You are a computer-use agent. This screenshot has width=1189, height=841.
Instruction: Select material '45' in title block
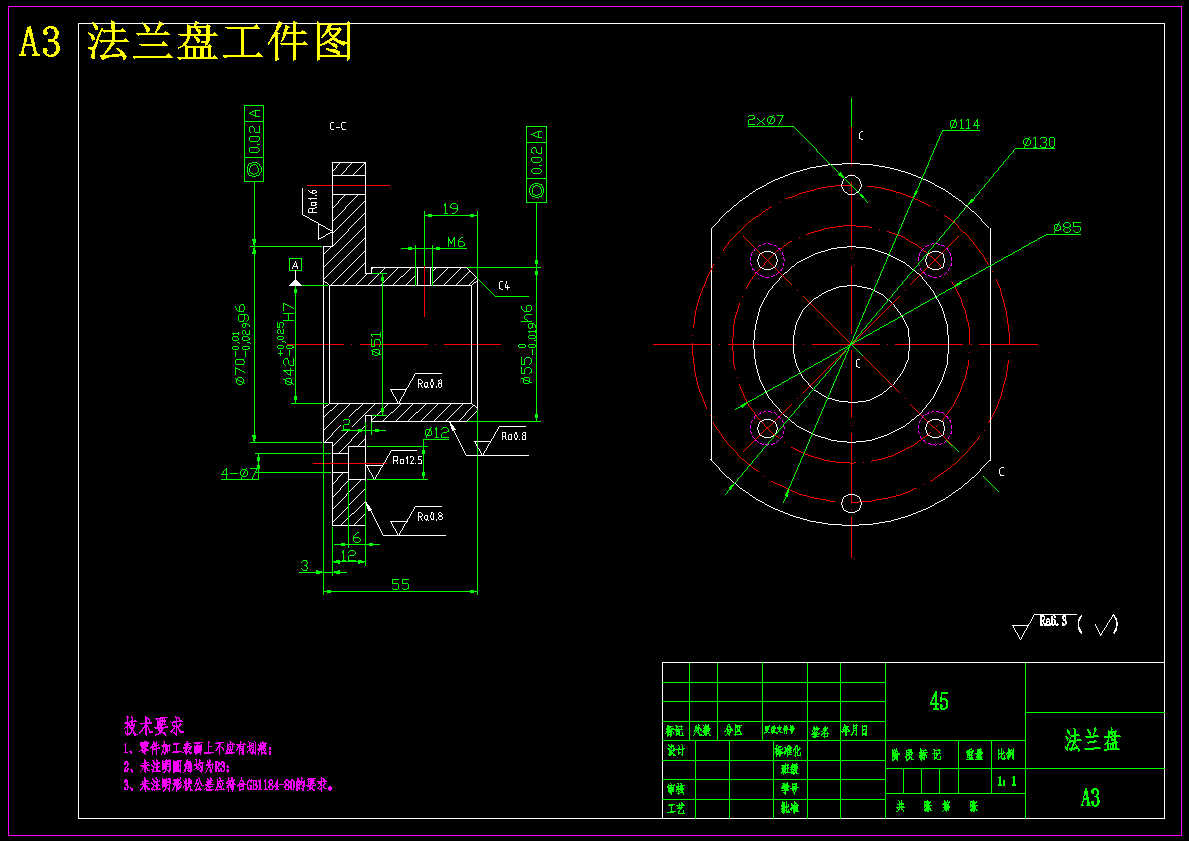[939, 701]
